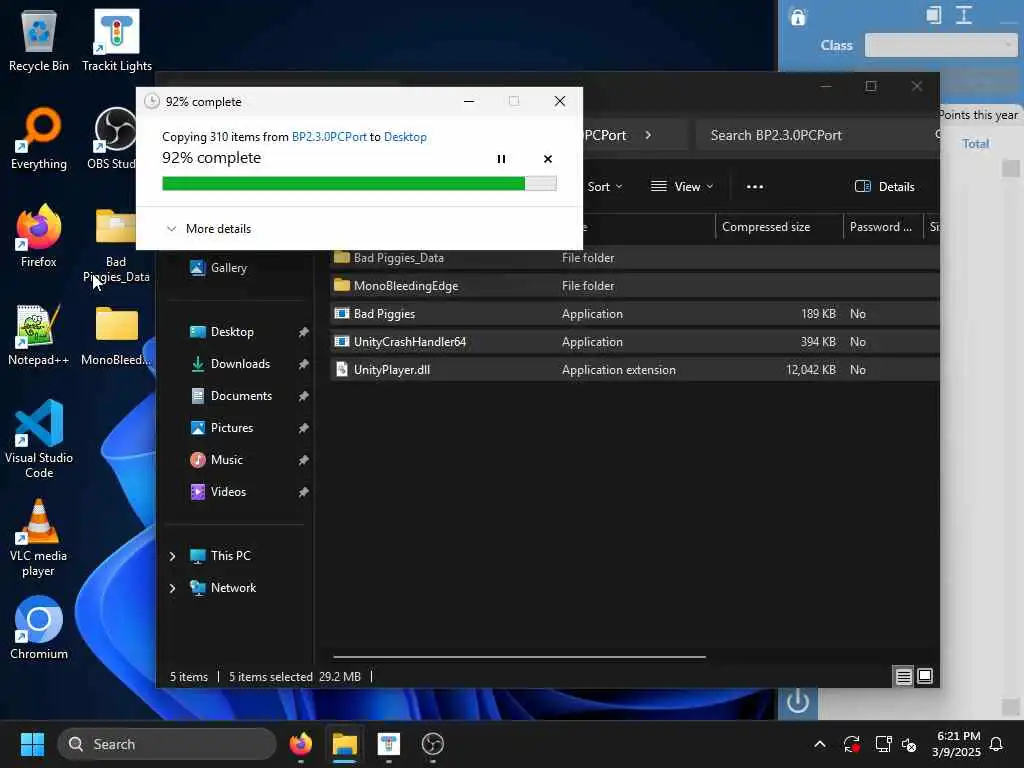Go to Downloads in quick access
Screen dimensions: 1024x768
pyautogui.click(x=240, y=364)
